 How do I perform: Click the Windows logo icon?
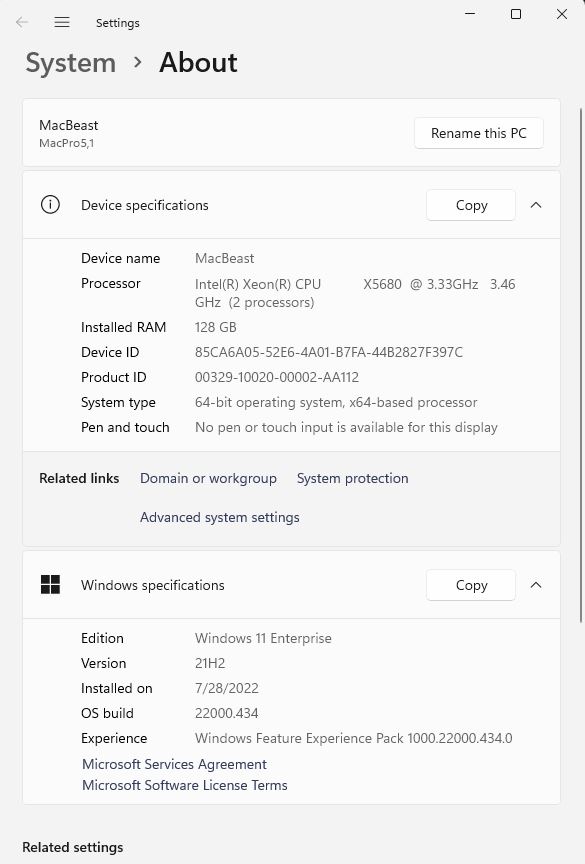click(50, 585)
